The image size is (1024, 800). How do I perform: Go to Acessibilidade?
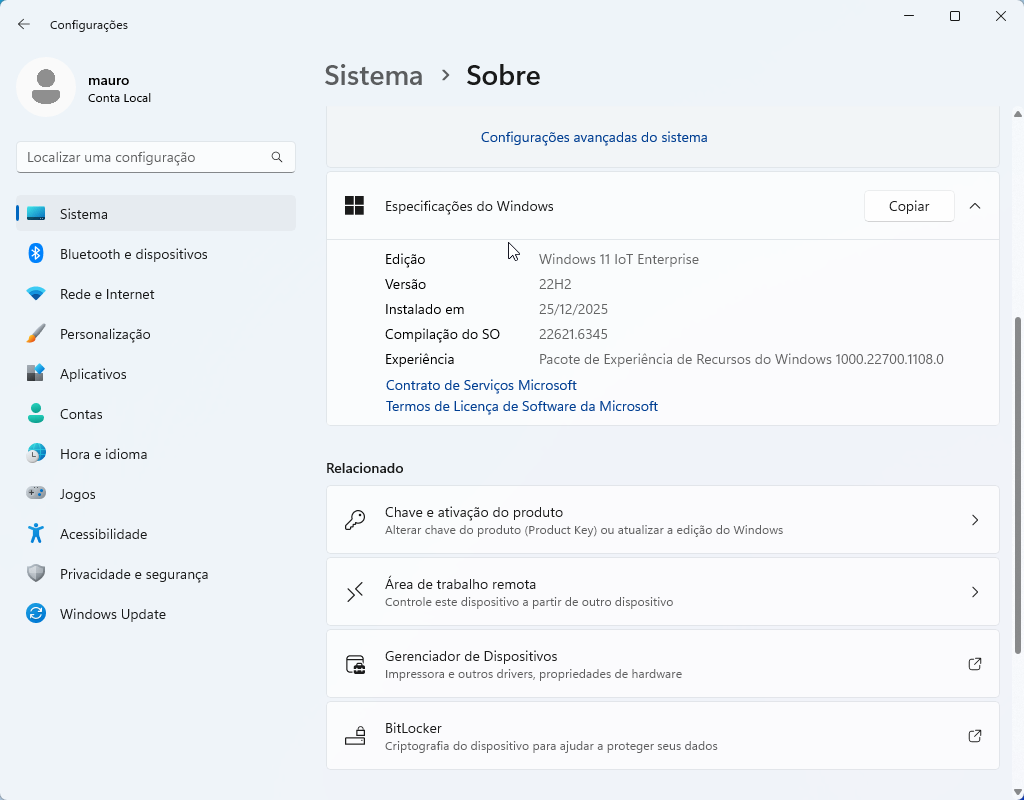point(156,534)
